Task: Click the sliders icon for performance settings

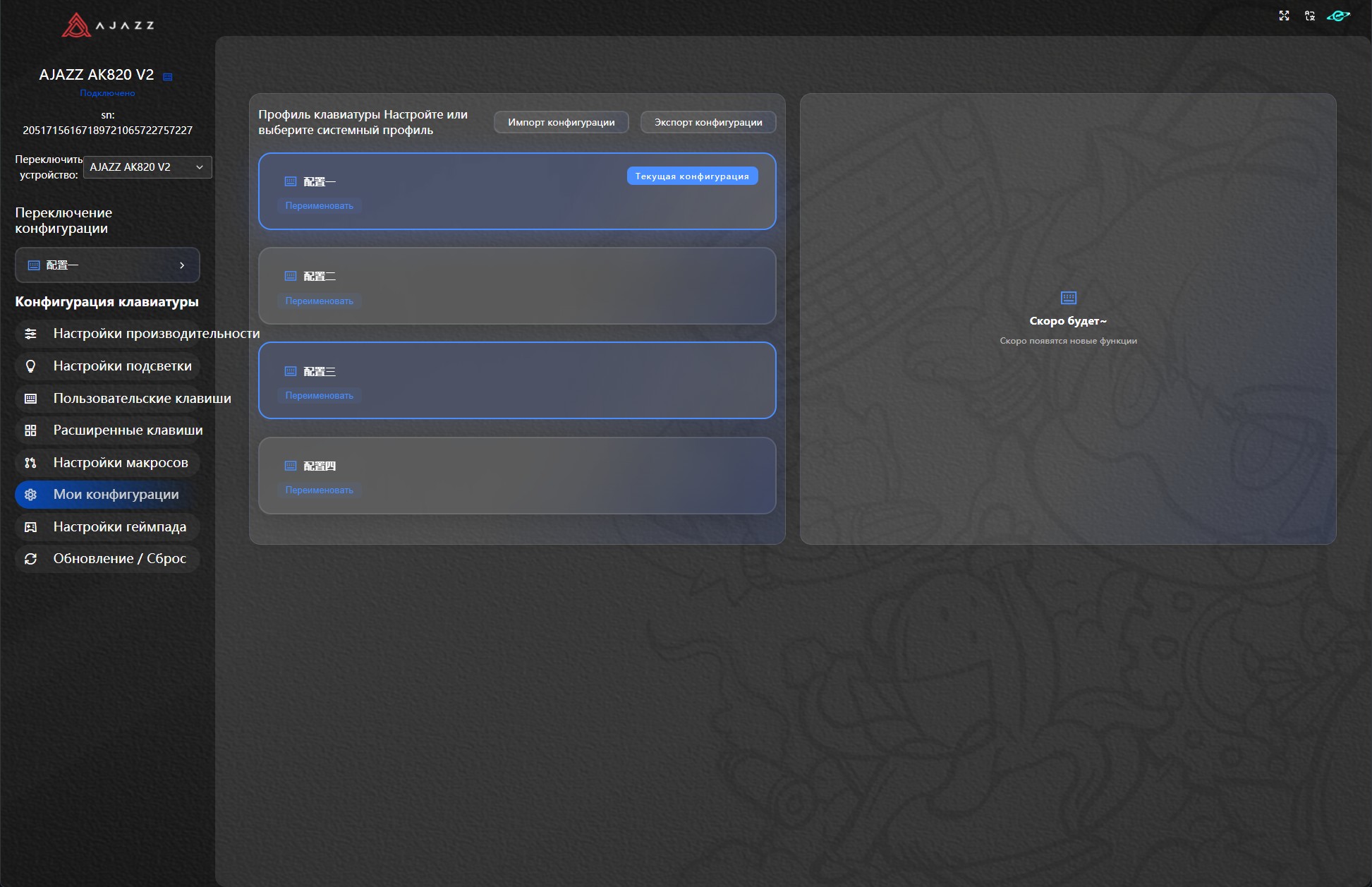Action: (x=31, y=334)
